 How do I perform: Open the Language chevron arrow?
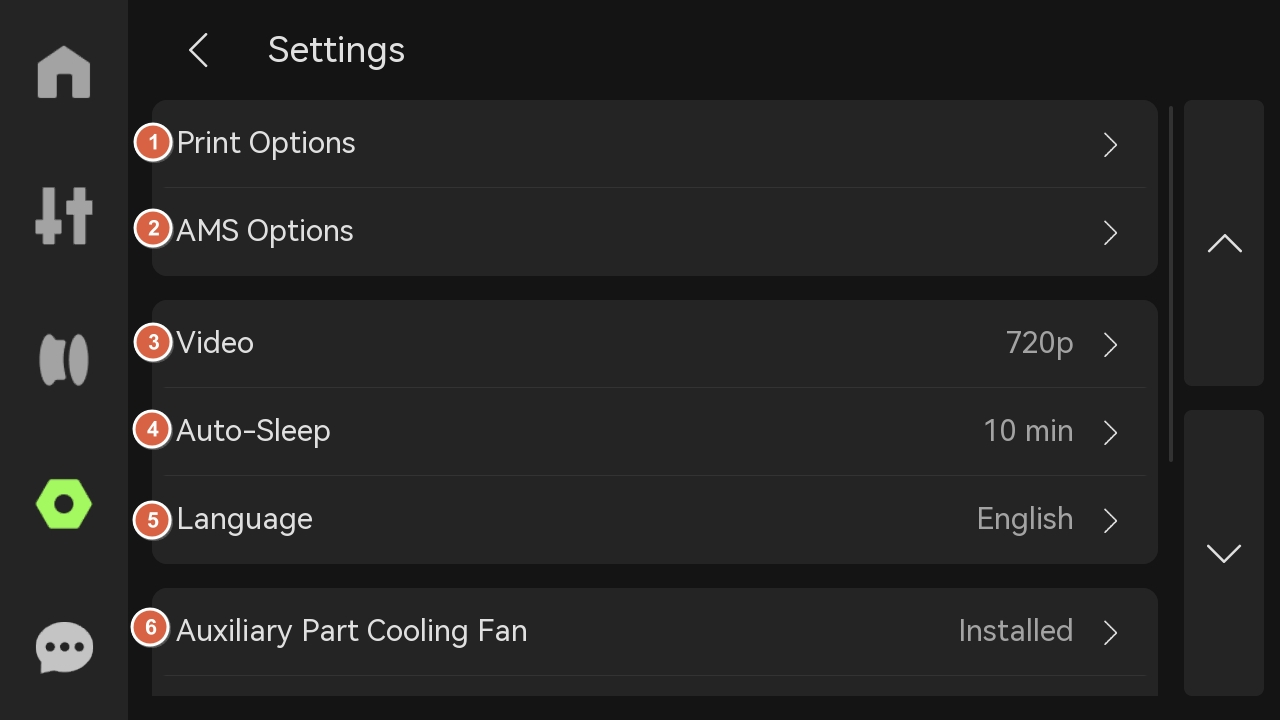[x=1110, y=521]
